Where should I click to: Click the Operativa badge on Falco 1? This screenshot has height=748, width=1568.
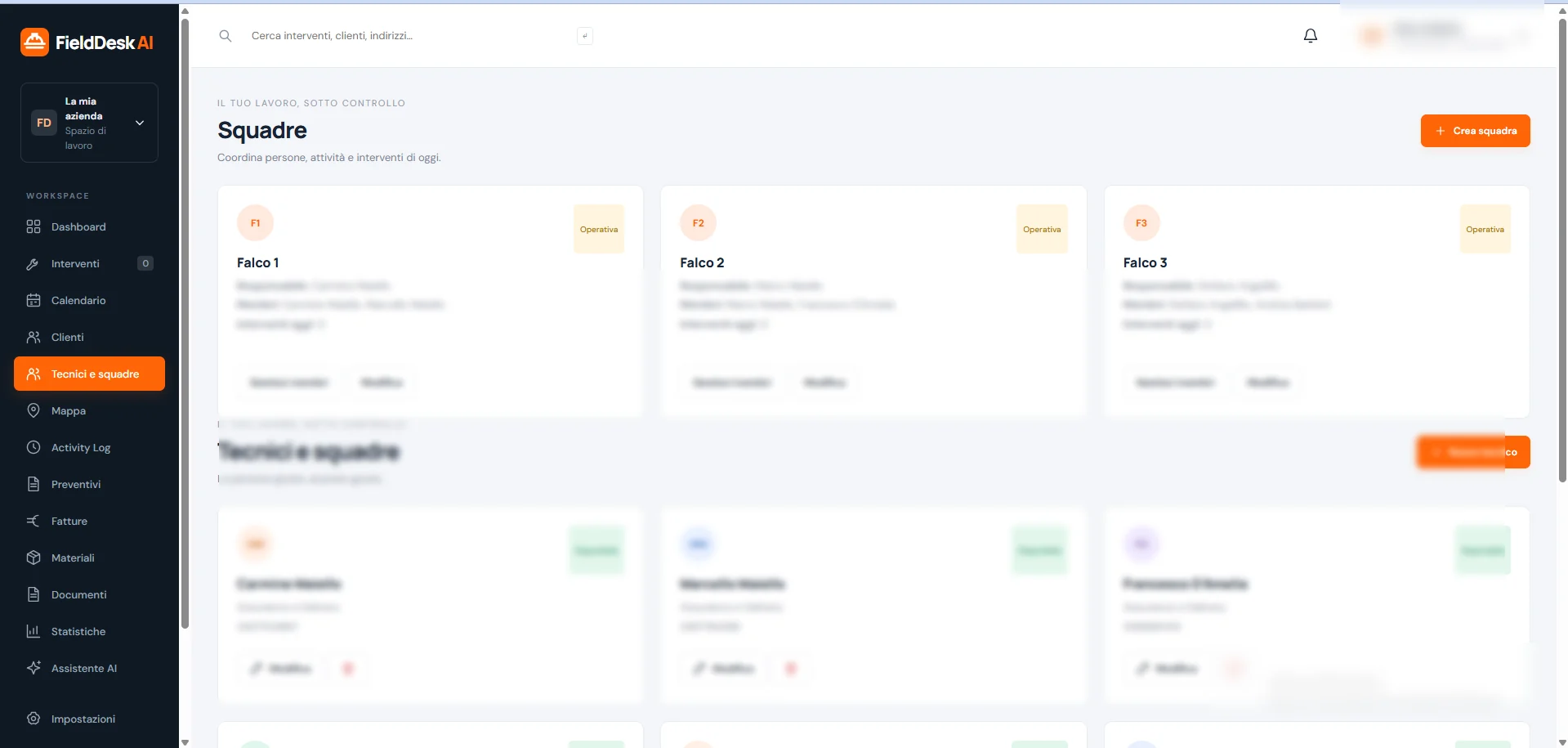pyautogui.click(x=599, y=230)
